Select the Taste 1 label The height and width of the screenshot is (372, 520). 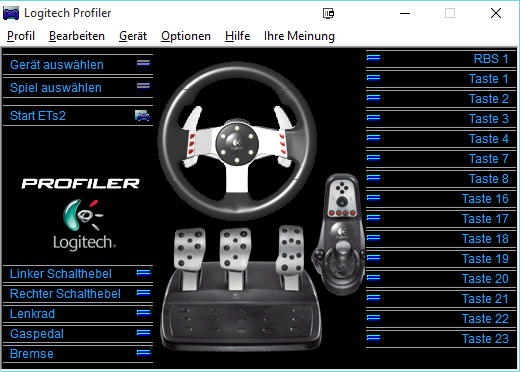(x=489, y=79)
